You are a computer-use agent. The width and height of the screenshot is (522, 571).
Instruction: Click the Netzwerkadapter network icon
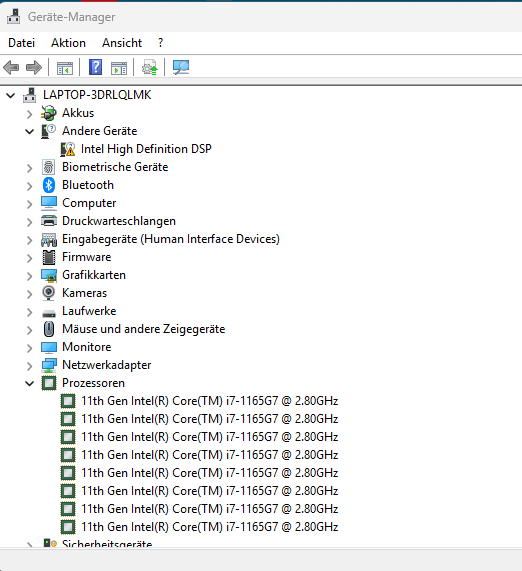[48, 365]
